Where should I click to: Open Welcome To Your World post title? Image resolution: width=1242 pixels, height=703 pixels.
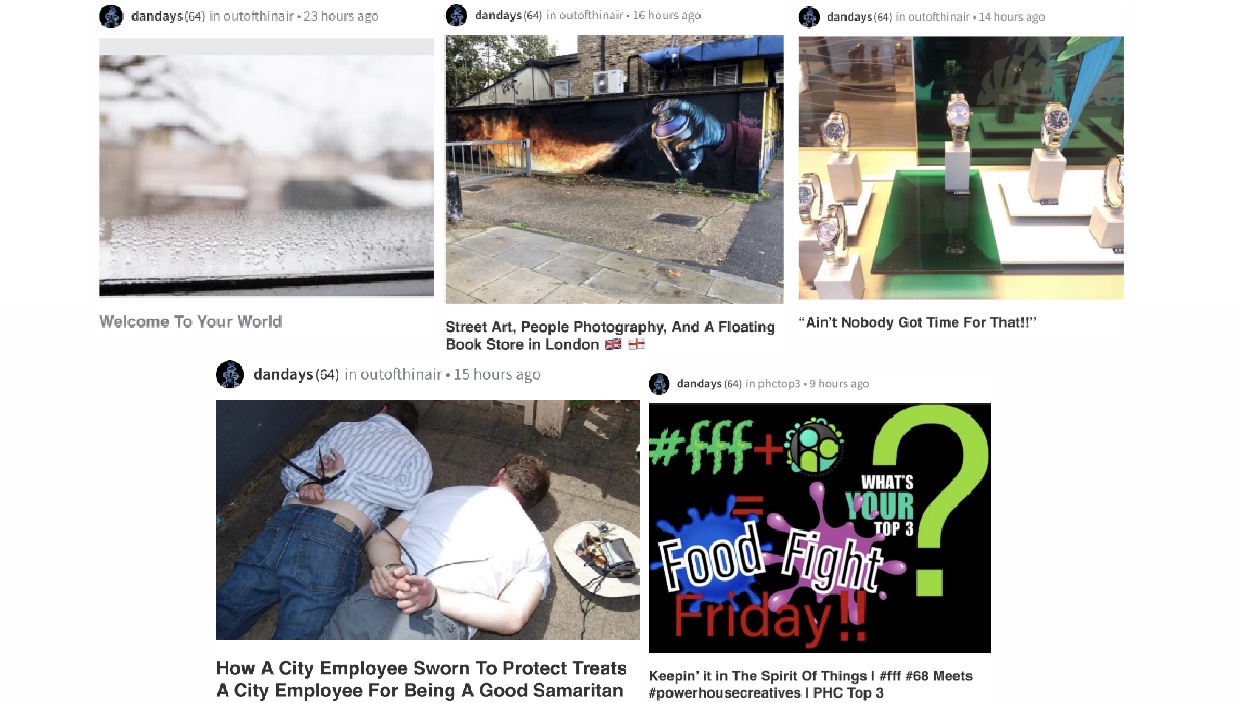[191, 322]
